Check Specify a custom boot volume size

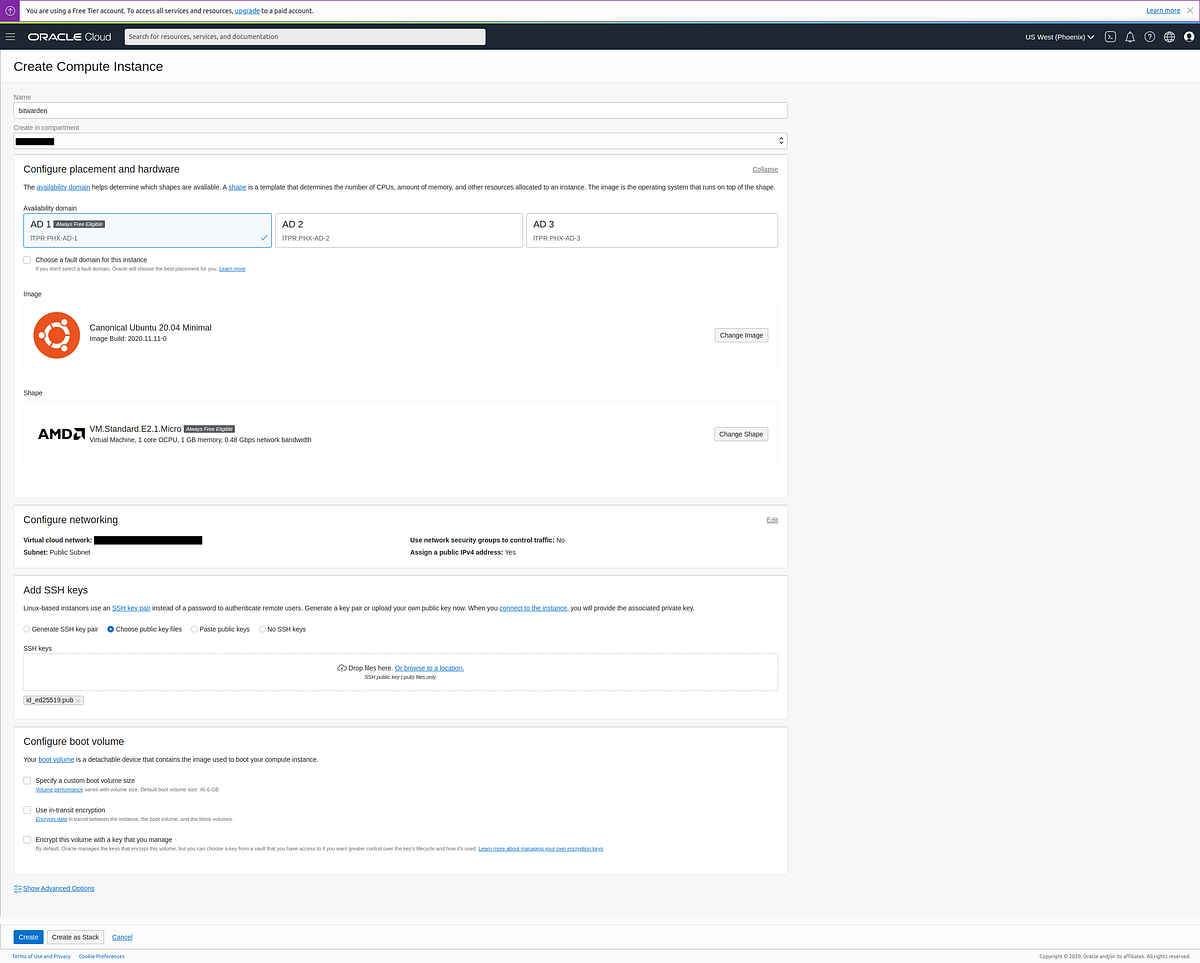[27, 780]
